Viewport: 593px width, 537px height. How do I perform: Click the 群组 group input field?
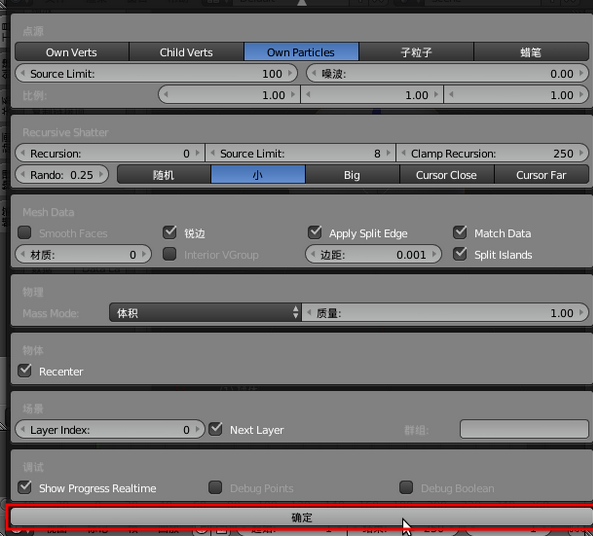[x=524, y=429]
